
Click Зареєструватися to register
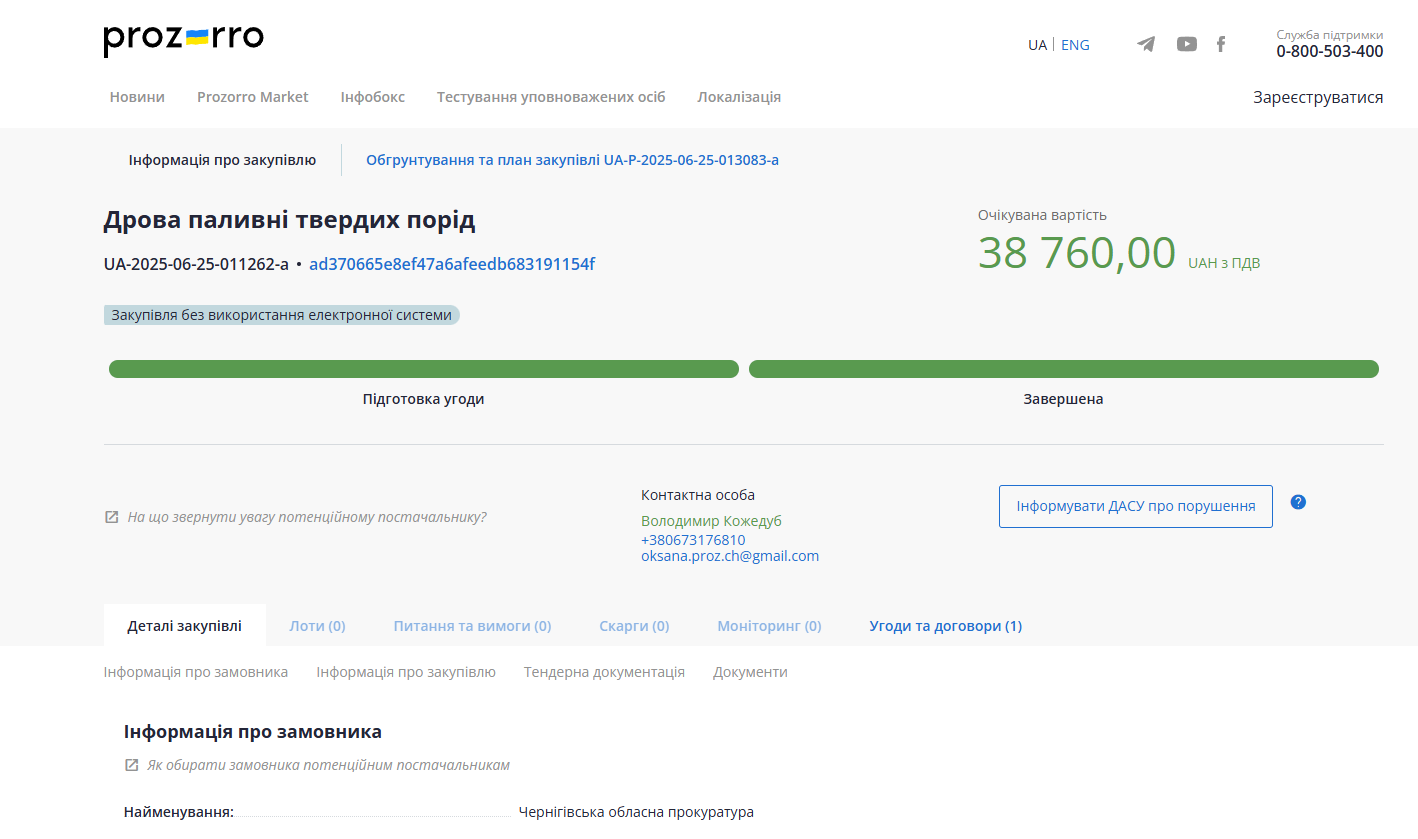[x=1317, y=97]
